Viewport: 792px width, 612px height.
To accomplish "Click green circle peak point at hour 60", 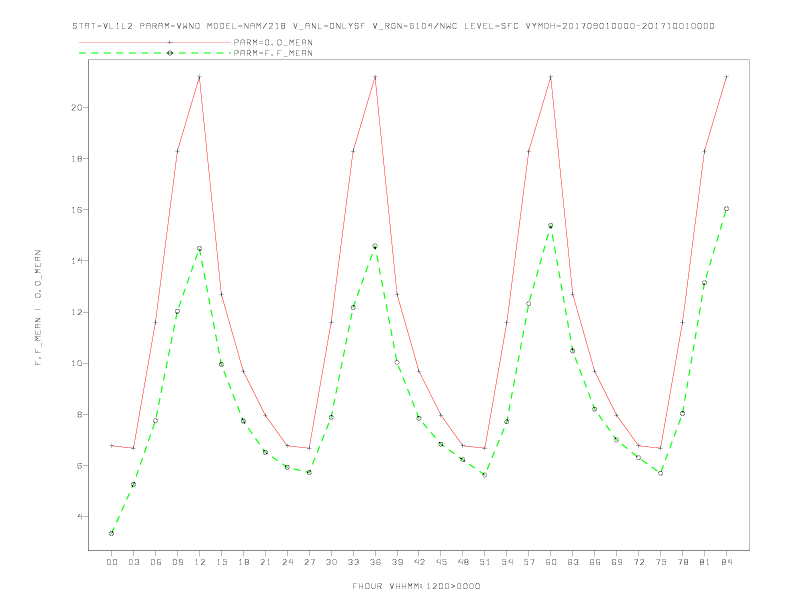I will point(551,226).
